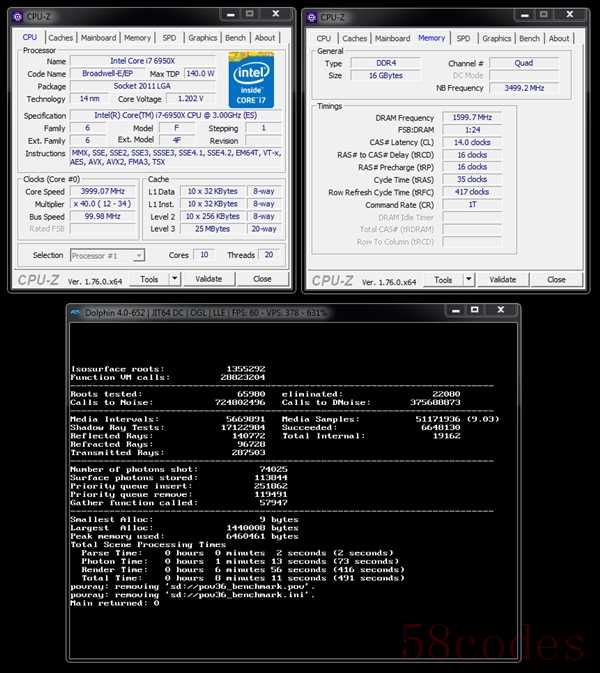
Task: Open SPD tab in left CPU-Z window
Action: (169, 38)
